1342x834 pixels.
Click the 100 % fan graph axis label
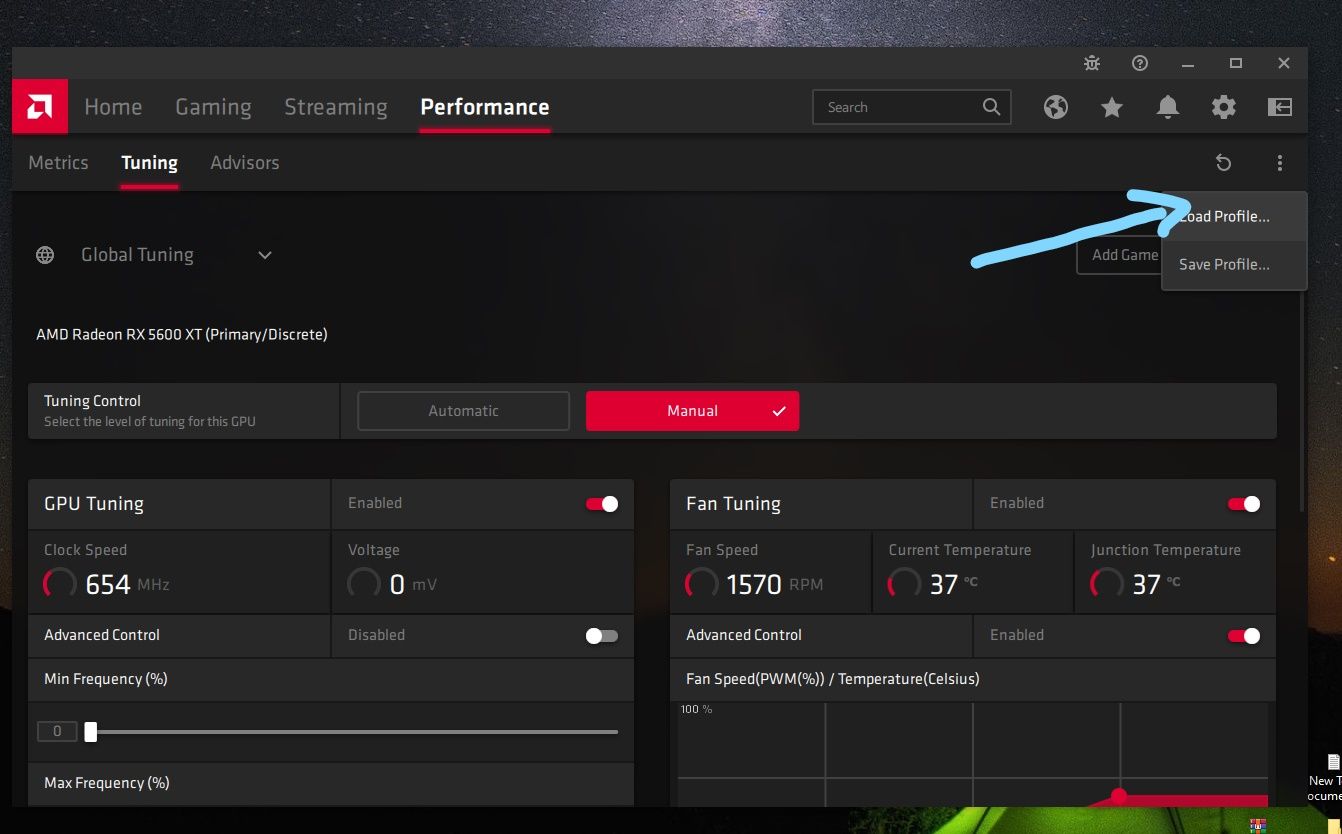click(x=696, y=709)
